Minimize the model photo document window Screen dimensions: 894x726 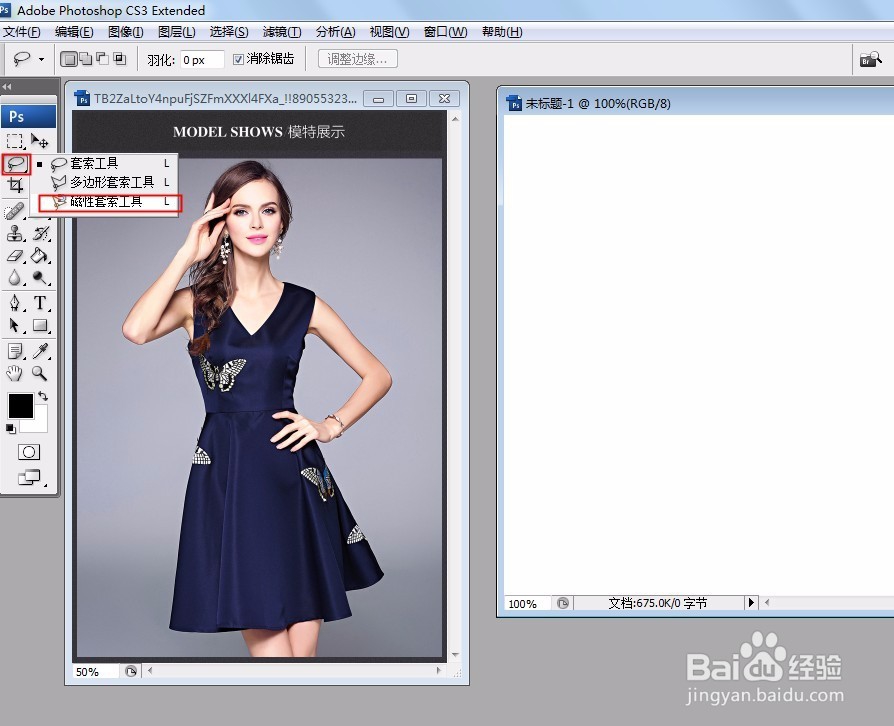378,99
